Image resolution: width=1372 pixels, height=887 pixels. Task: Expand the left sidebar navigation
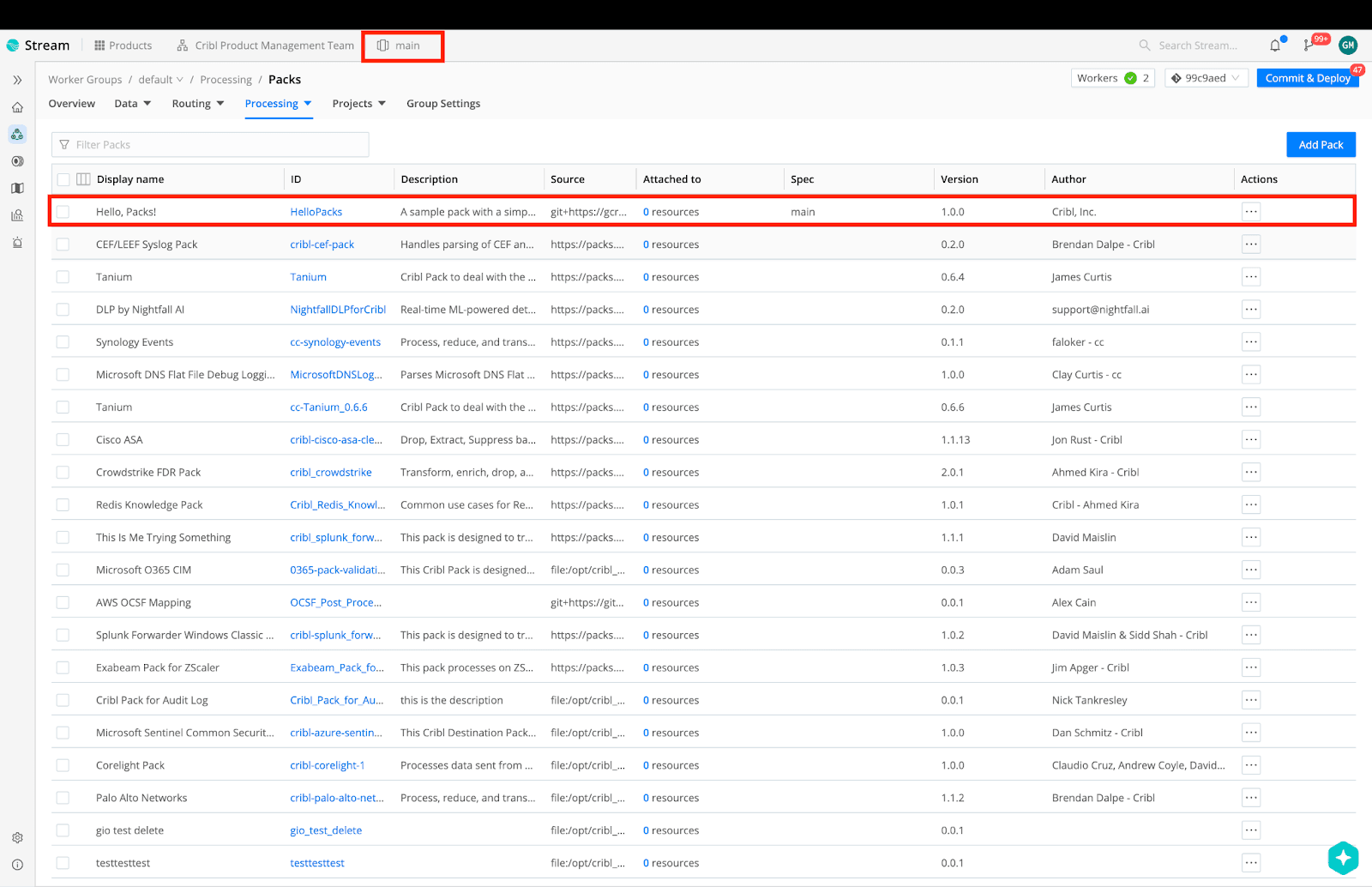[x=17, y=80]
